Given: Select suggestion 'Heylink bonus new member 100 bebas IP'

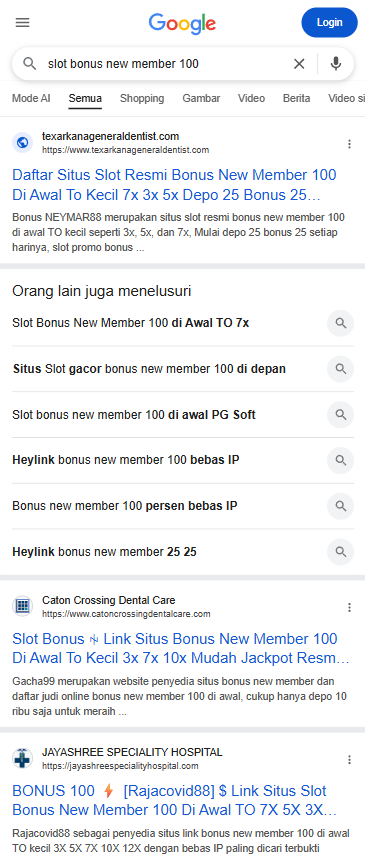Looking at the screenshot, I should (125, 460).
